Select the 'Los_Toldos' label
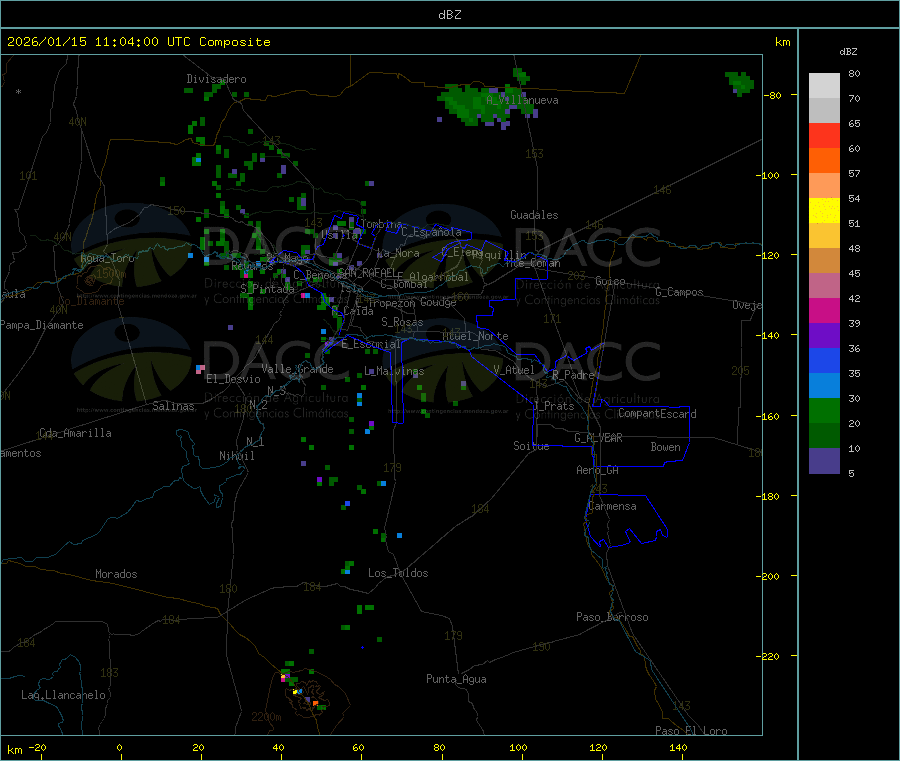This screenshot has height=761, width=900. pos(398,573)
